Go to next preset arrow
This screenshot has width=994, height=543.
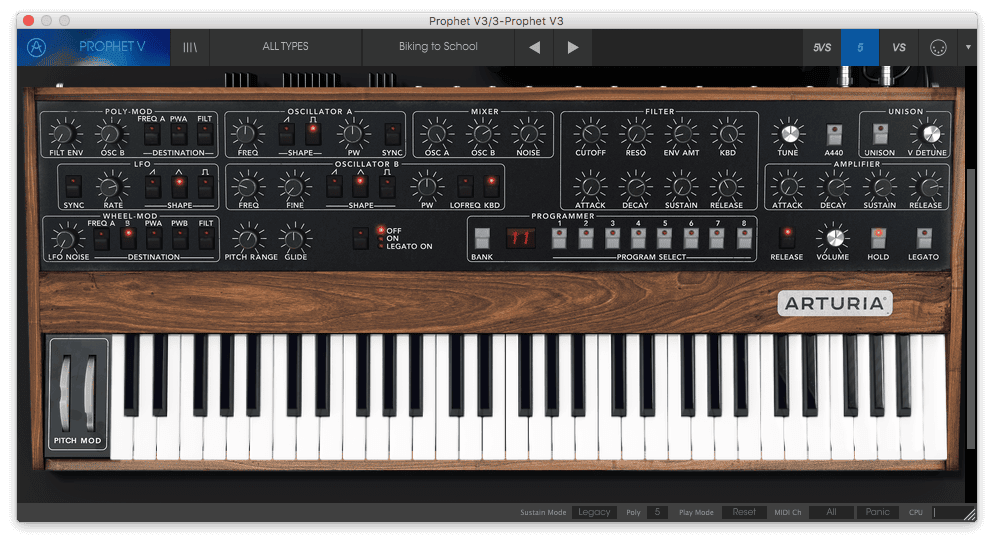pos(573,48)
